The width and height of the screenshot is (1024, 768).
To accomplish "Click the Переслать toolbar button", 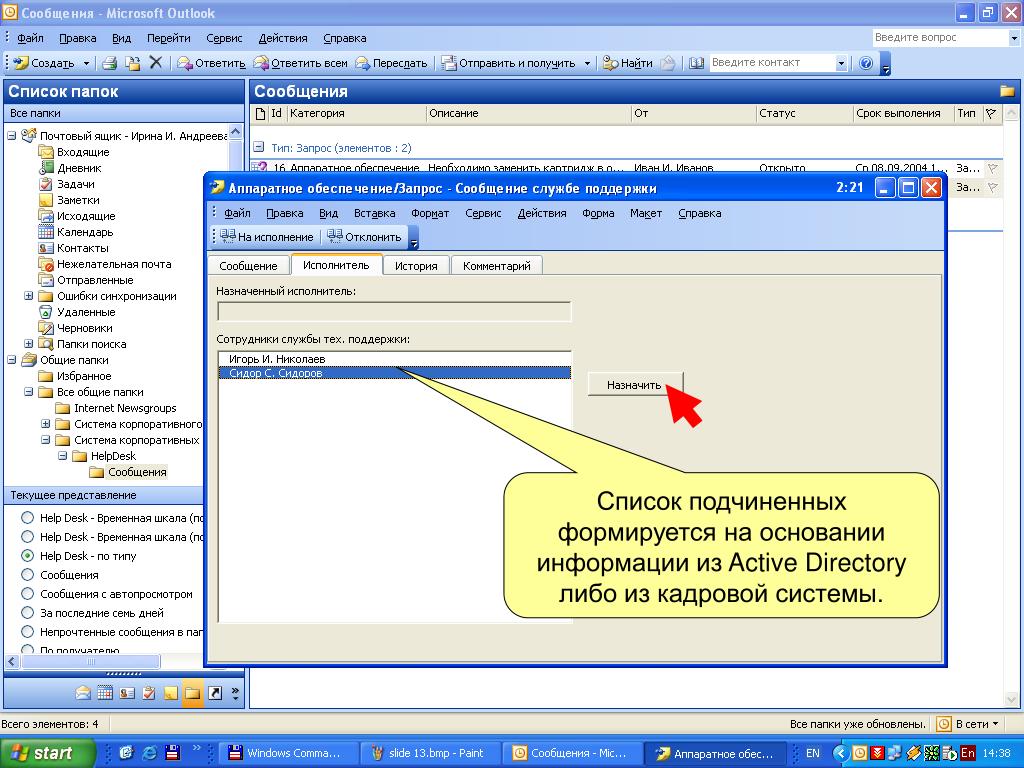I will coord(391,63).
